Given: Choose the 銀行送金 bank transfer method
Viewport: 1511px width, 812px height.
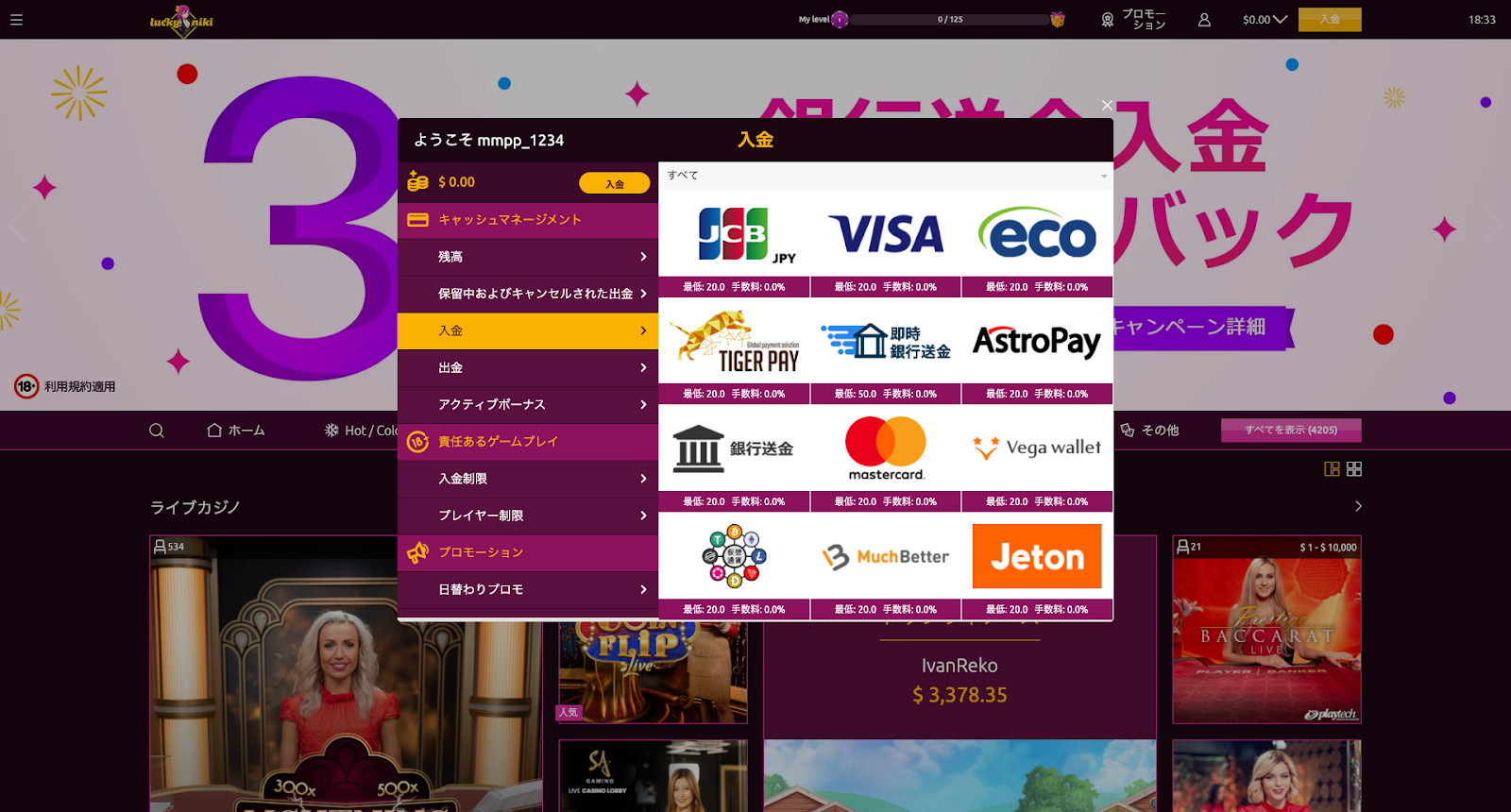Looking at the screenshot, I should tap(734, 459).
